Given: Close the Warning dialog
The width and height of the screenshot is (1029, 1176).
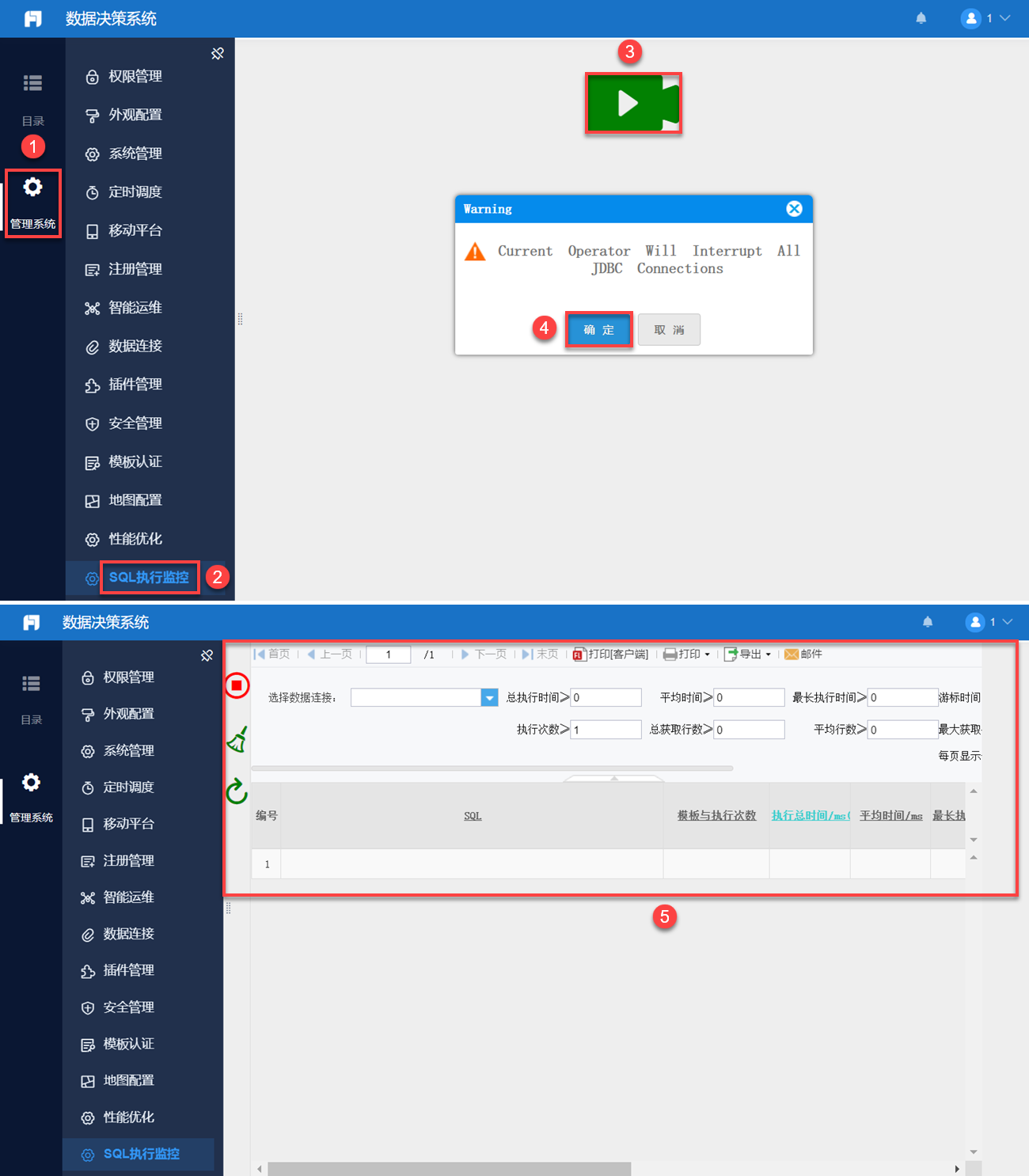Looking at the screenshot, I should pyautogui.click(x=794, y=209).
